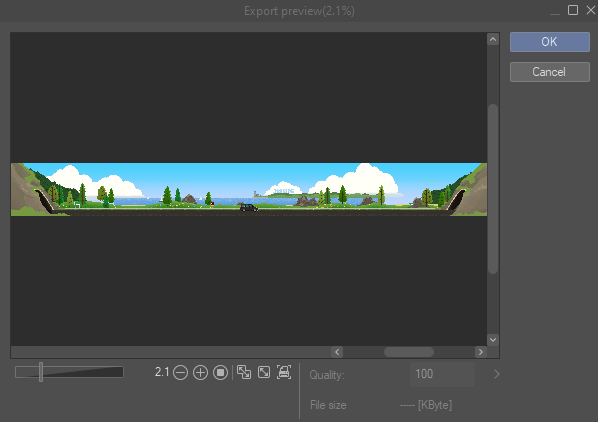The width and height of the screenshot is (598, 422).
Task: Cancel the export preview
Action: tap(550, 72)
